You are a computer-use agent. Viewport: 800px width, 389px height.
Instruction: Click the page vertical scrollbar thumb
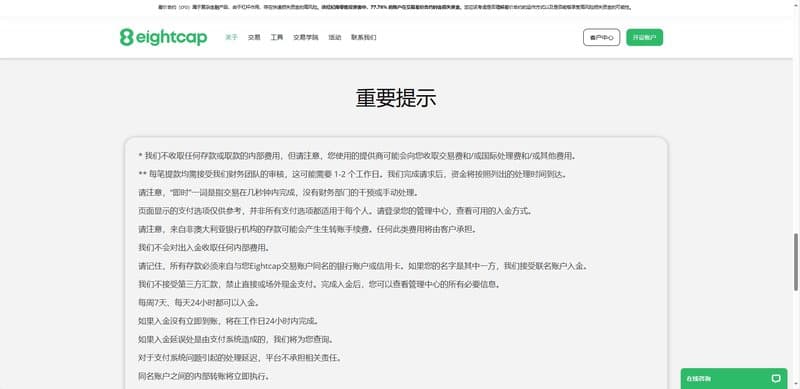(796, 262)
